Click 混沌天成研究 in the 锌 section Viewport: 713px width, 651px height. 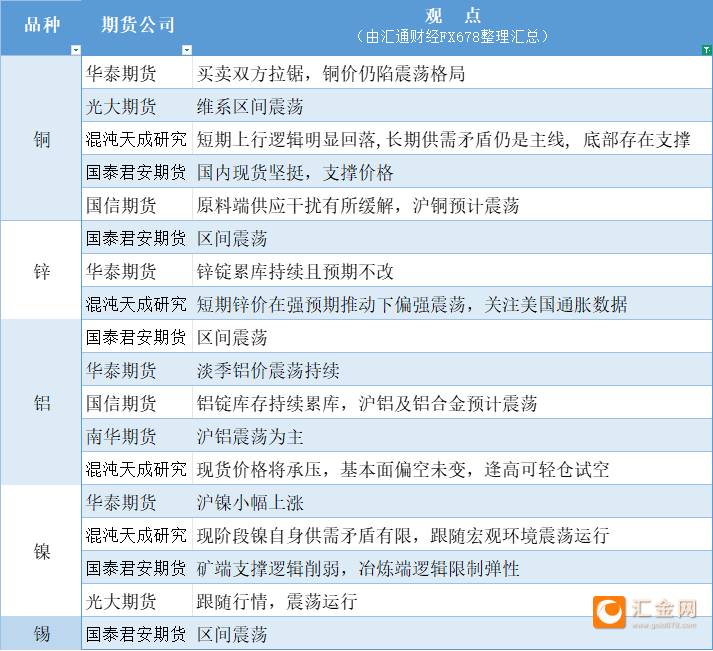(x=137, y=303)
